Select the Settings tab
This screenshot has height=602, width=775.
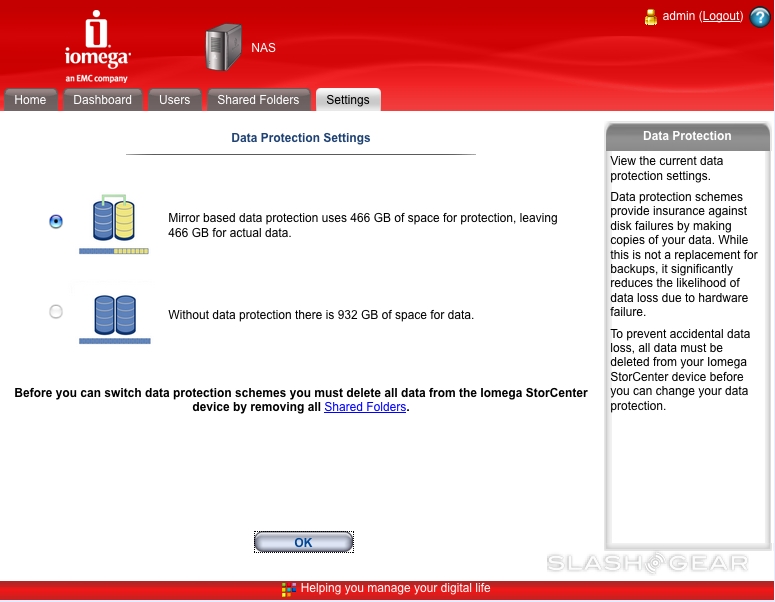(x=347, y=100)
